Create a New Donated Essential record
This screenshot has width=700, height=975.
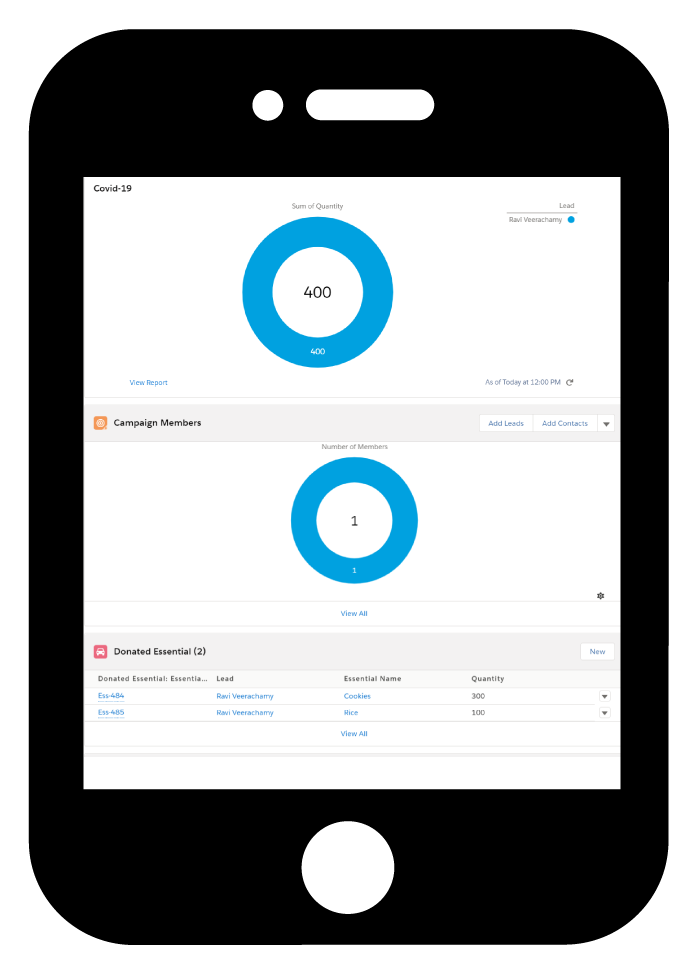pyautogui.click(x=597, y=651)
